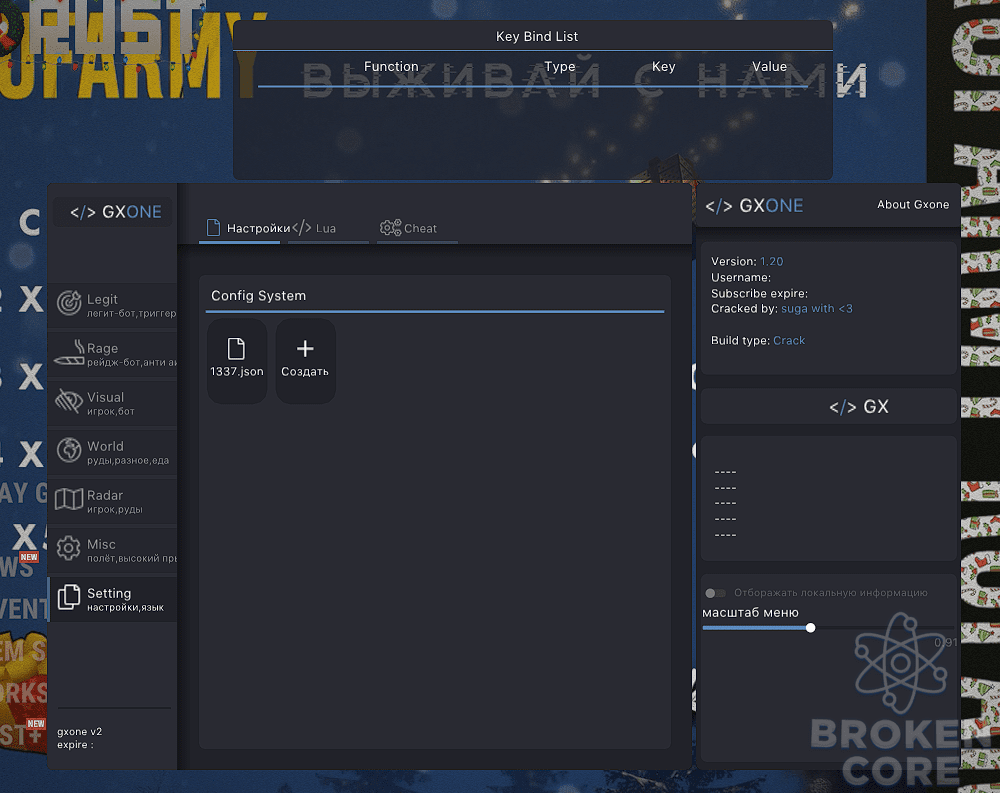Click the World globe icon
Image resolution: width=1000 pixels, height=793 pixels.
pyautogui.click(x=69, y=450)
